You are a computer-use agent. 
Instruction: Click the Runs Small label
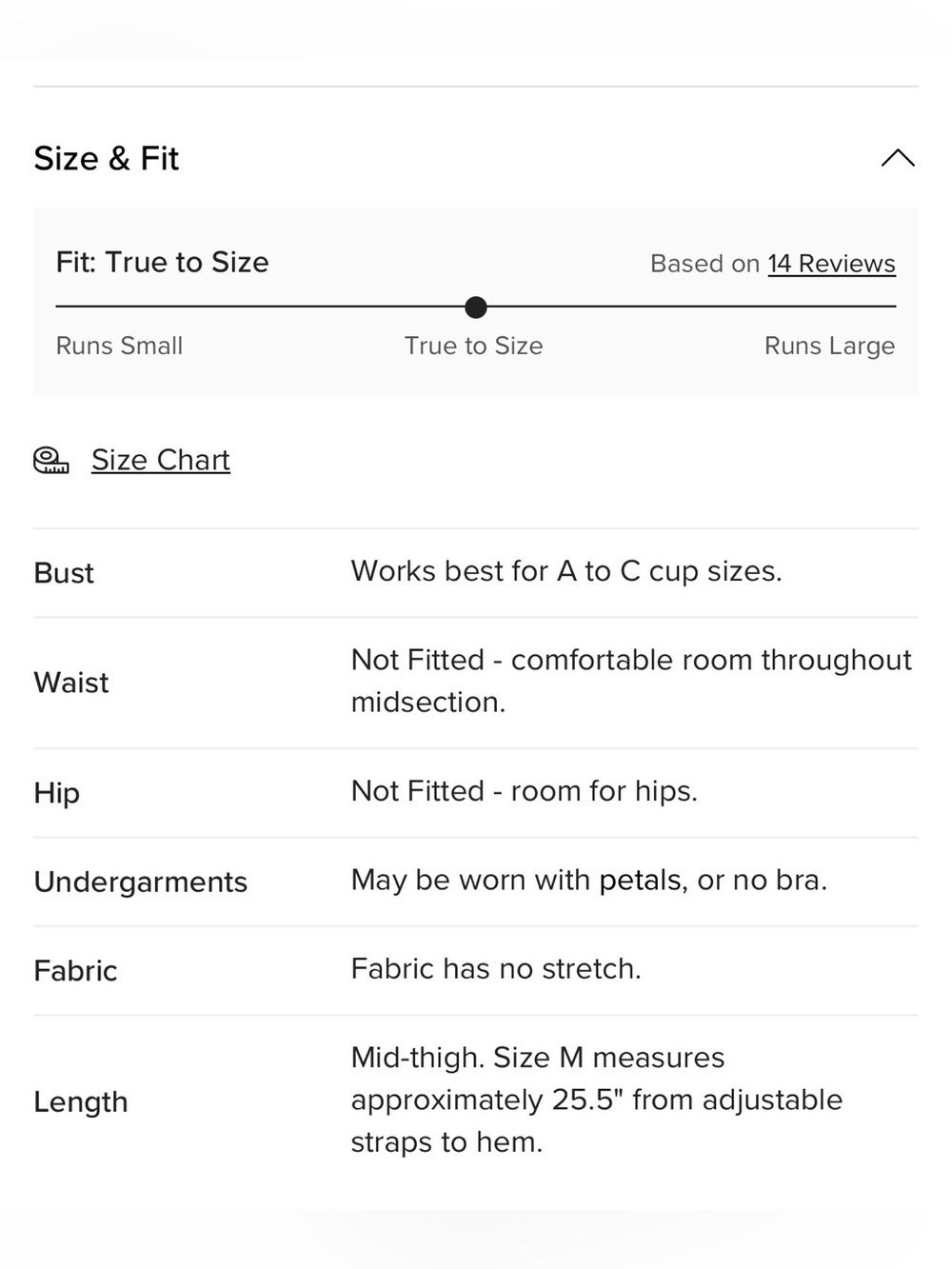(119, 346)
